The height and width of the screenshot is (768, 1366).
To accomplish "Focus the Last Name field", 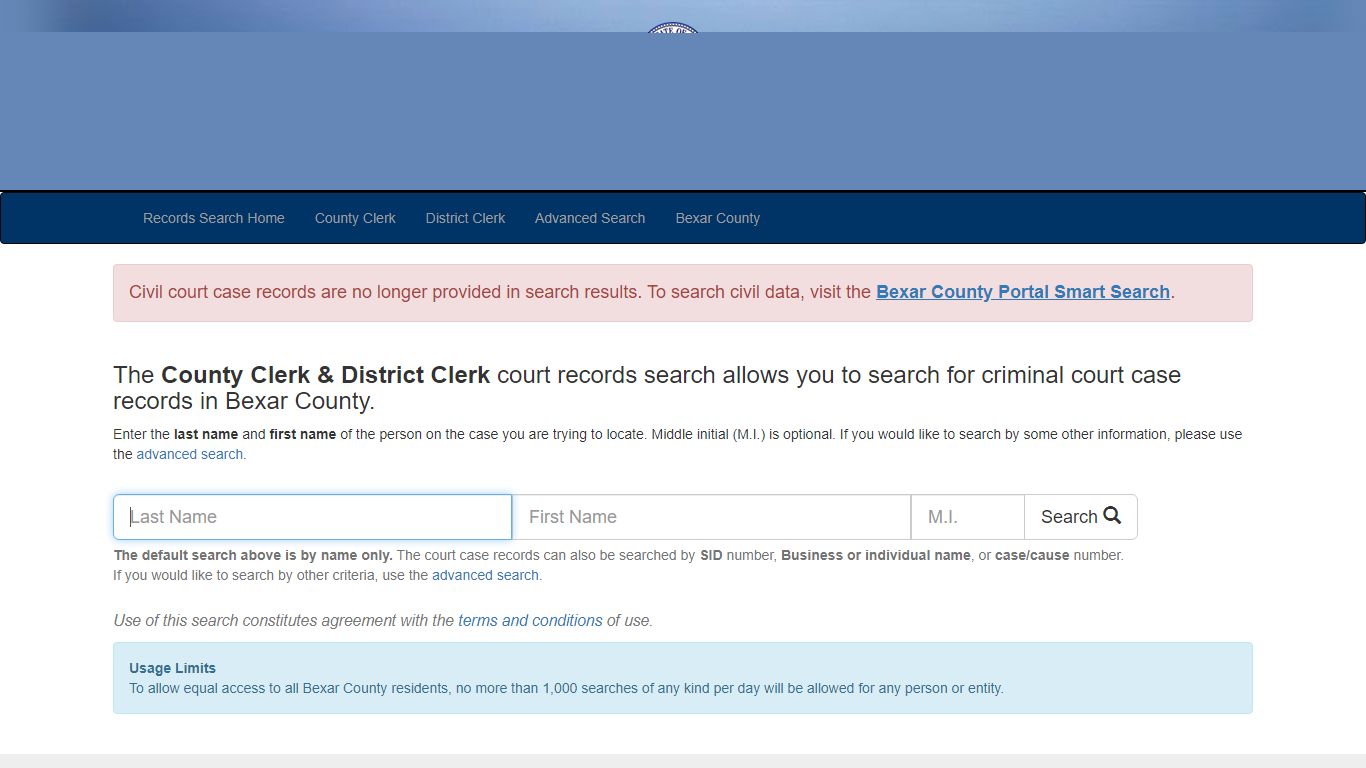I will click(312, 517).
